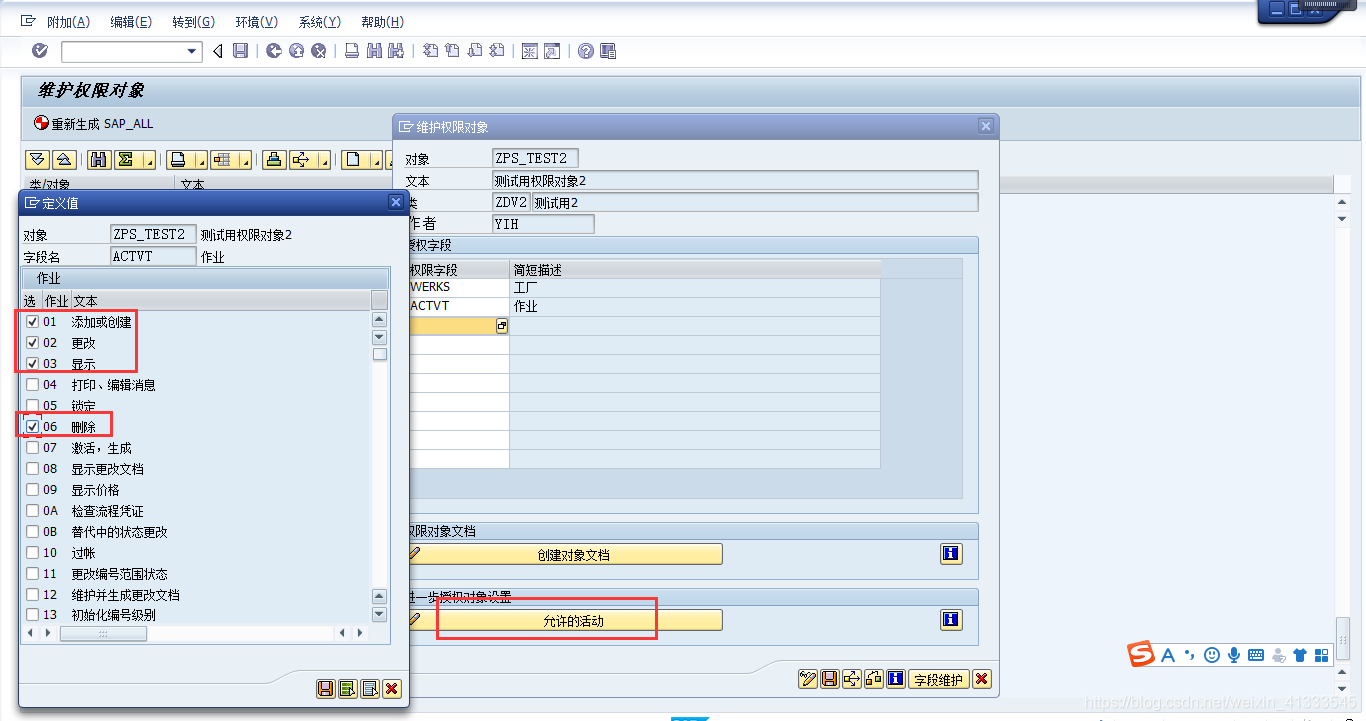Check activity 04 打印、编辑消息
The image size is (1366, 721).
click(33, 385)
